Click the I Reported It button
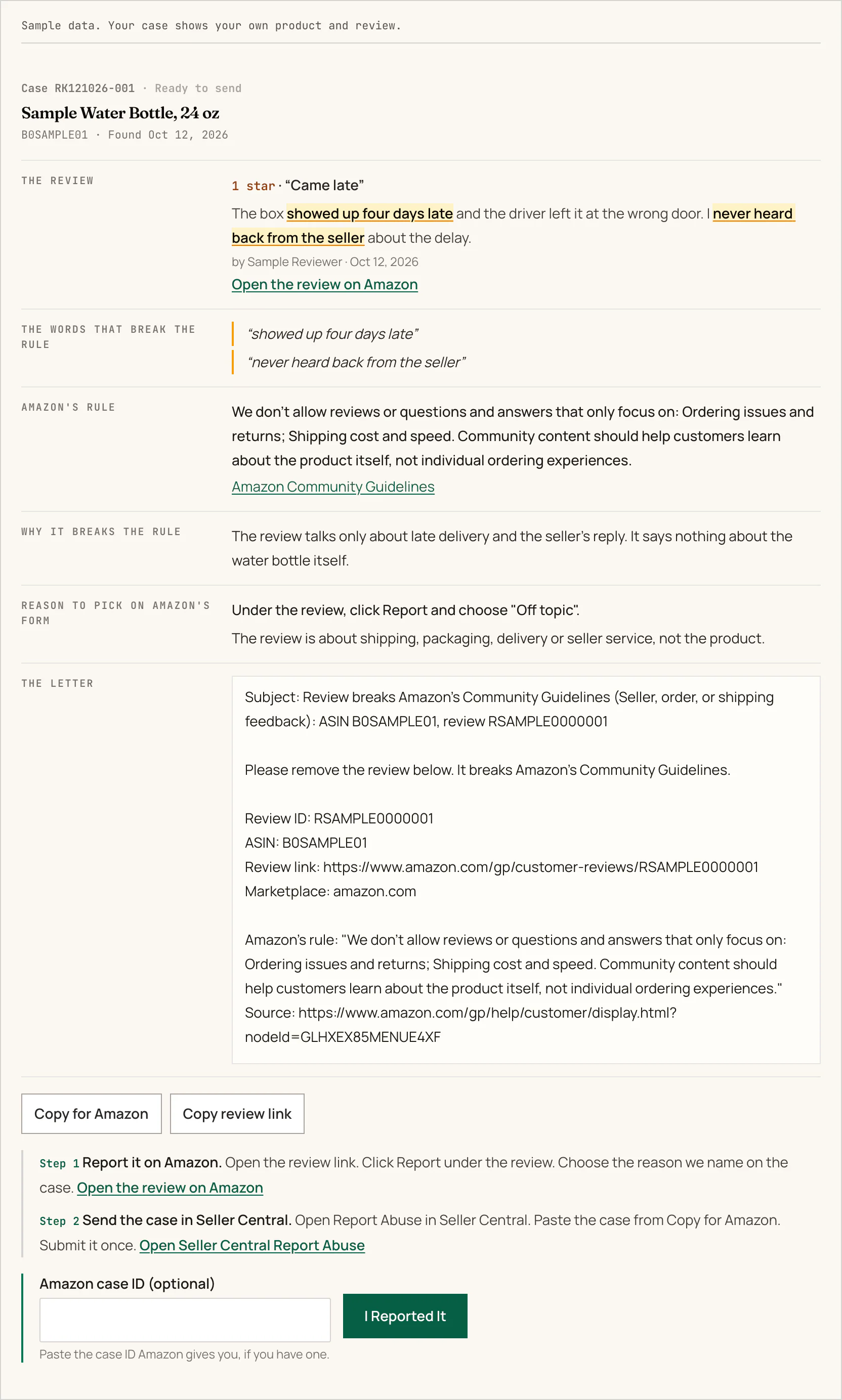842x1400 pixels. pyautogui.click(x=405, y=1316)
